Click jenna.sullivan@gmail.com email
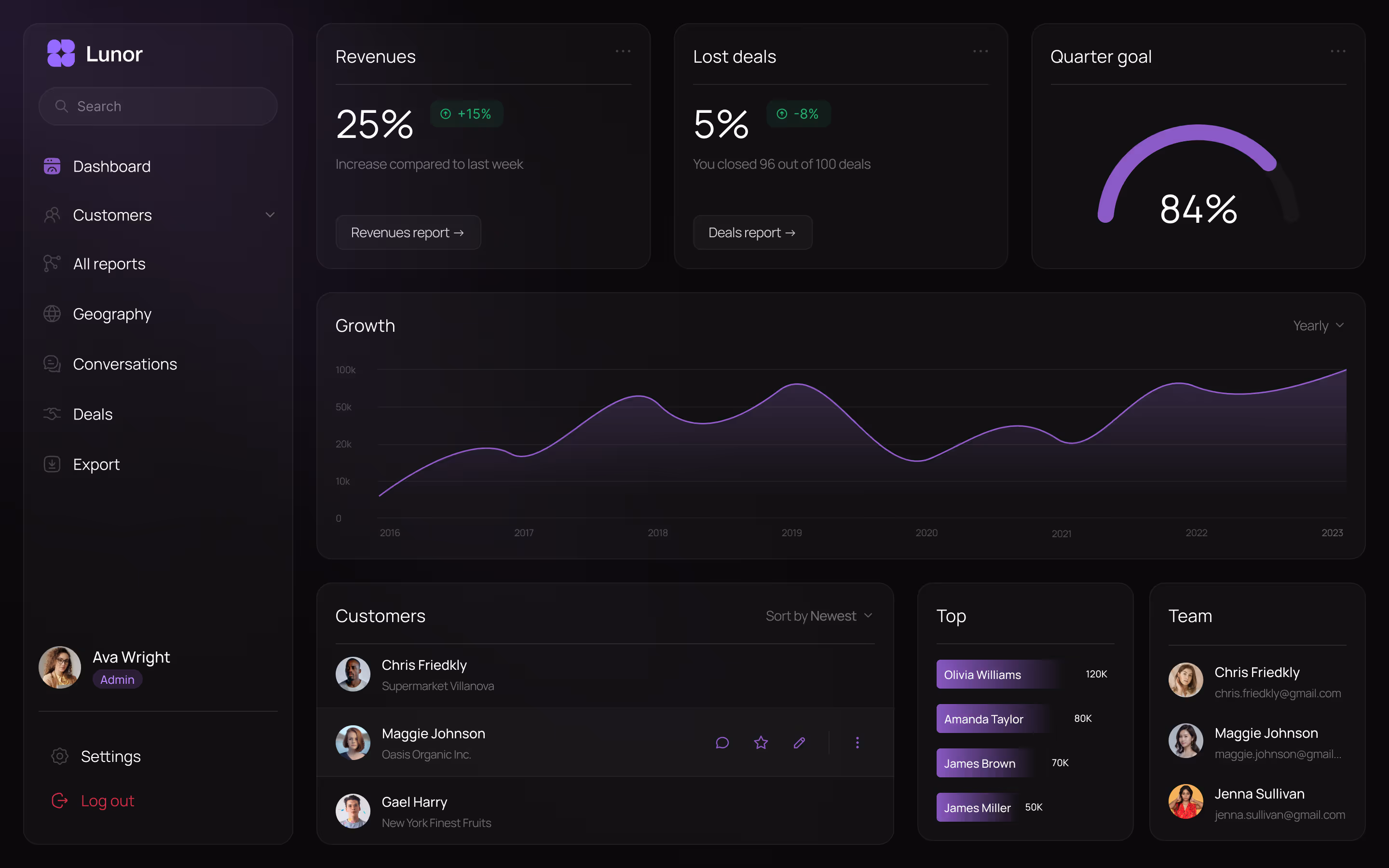This screenshot has width=1389, height=868. (1280, 814)
